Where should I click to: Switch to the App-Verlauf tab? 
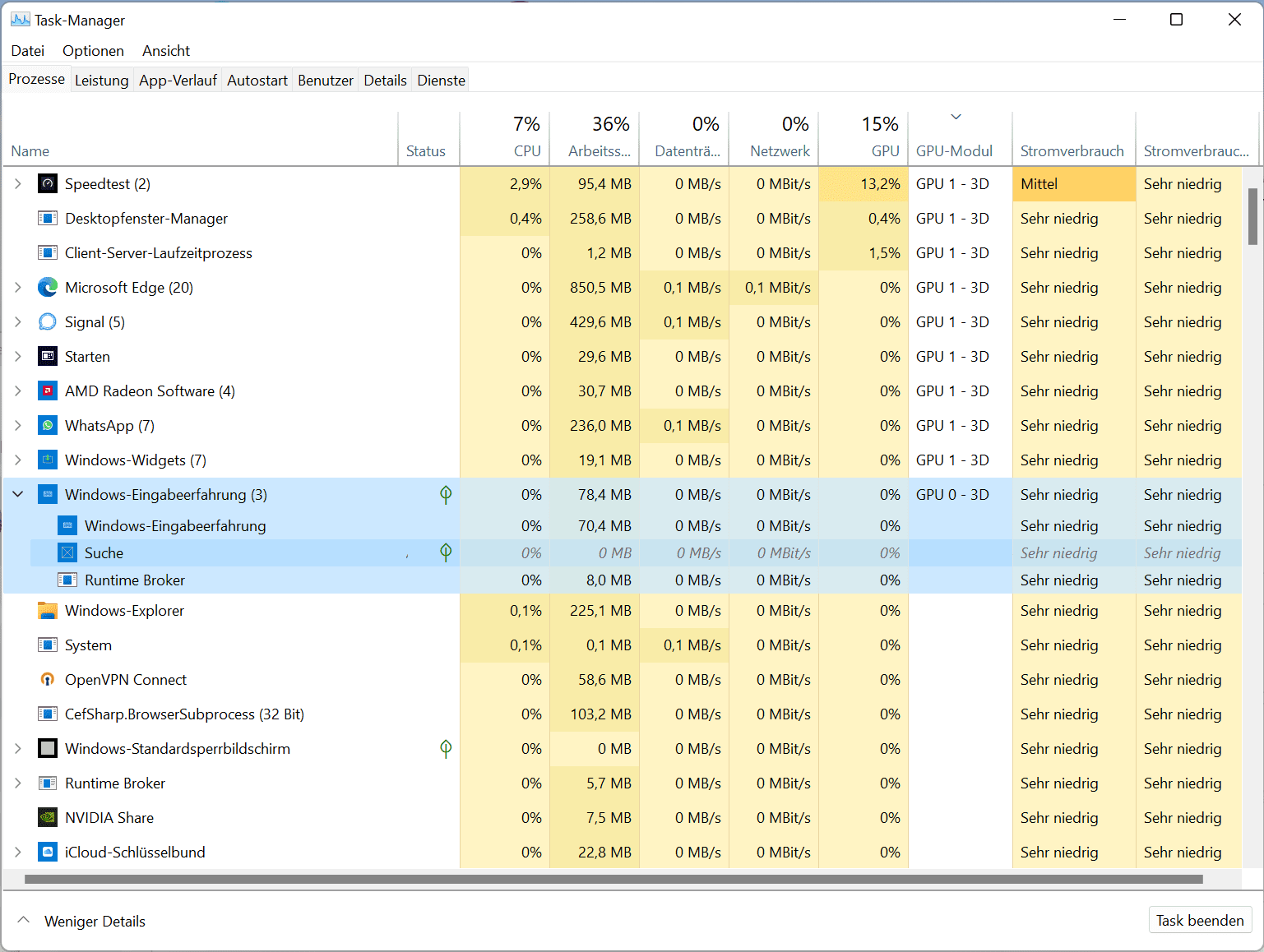tap(178, 81)
